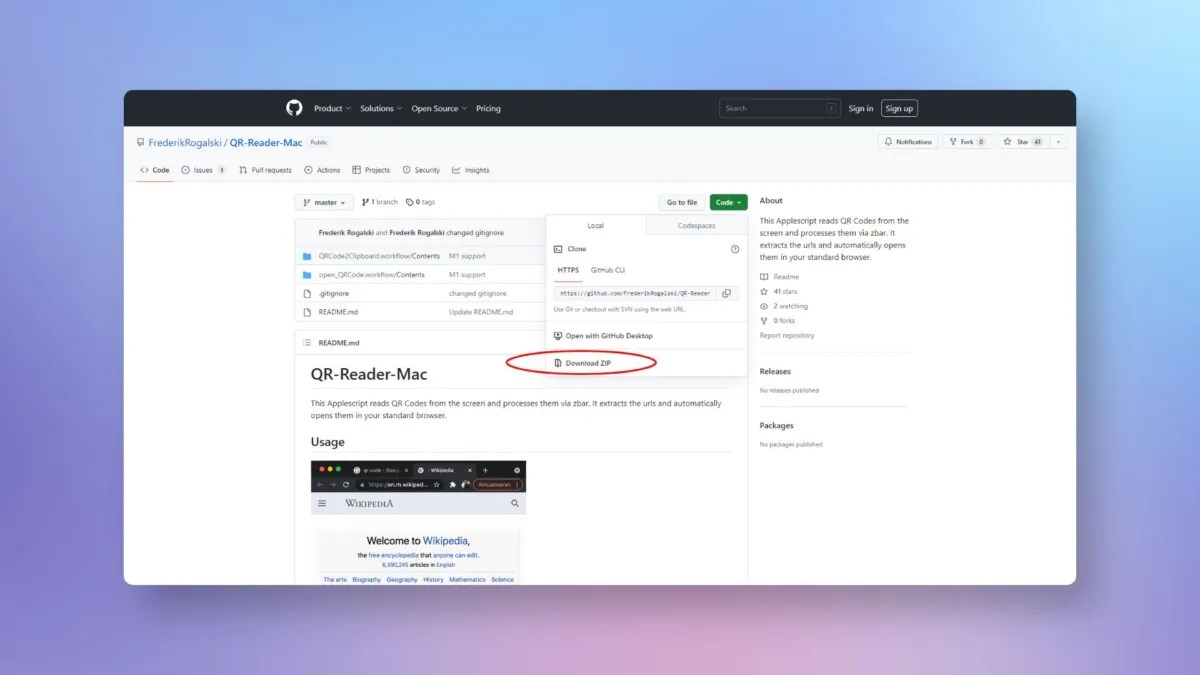This screenshot has width=1200, height=675.
Task: Click the folder icon for QRCode2Clipboard.workflow
Action: 307,256
